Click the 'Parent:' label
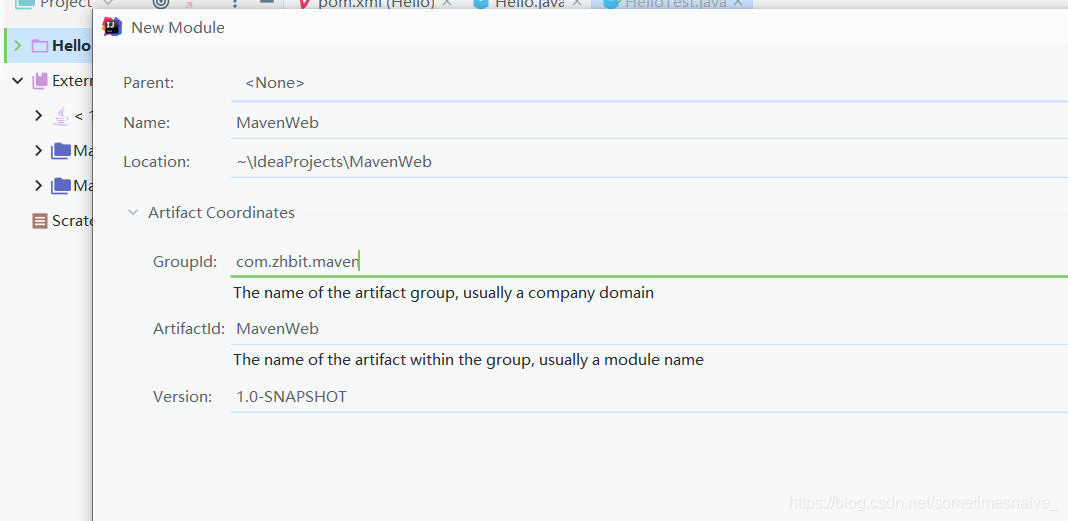This screenshot has width=1068, height=521. pyautogui.click(x=148, y=83)
